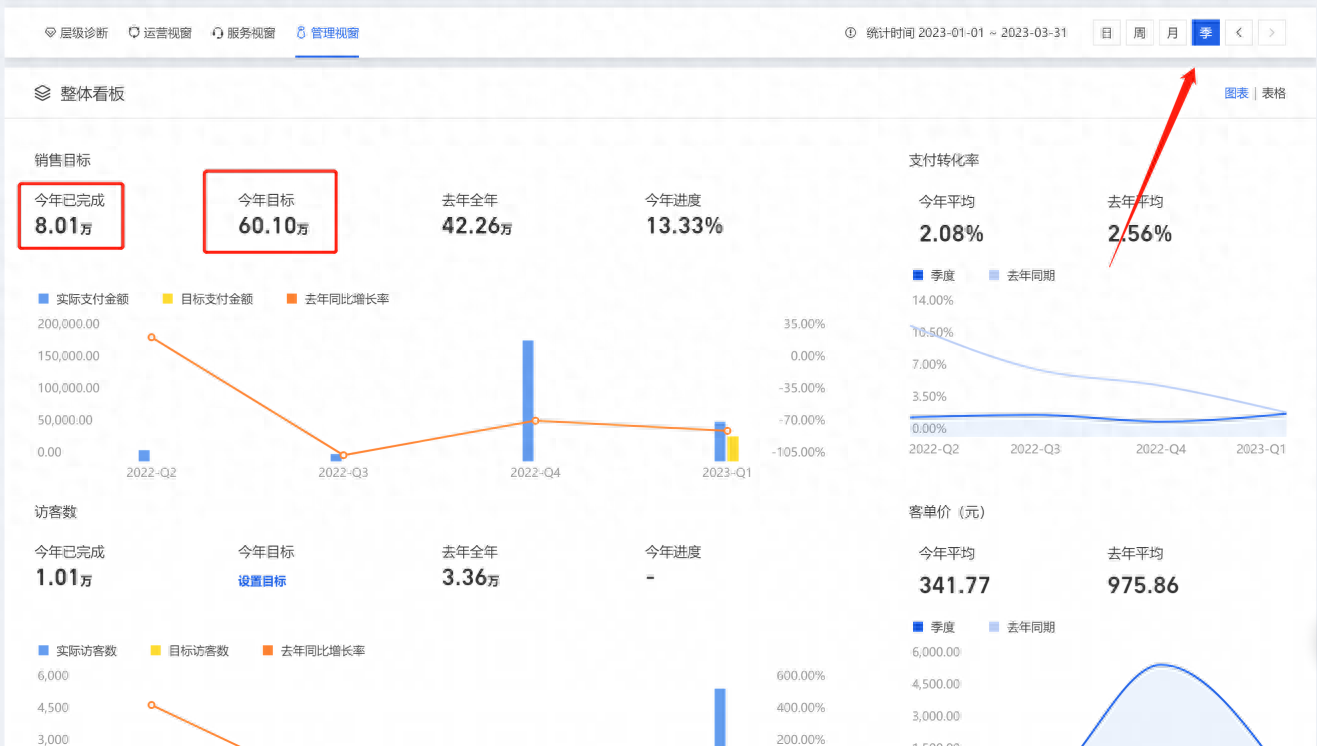This screenshot has width=1317, height=746.
Task: Click the 管理视窗 tab icon
Action: click(301, 33)
